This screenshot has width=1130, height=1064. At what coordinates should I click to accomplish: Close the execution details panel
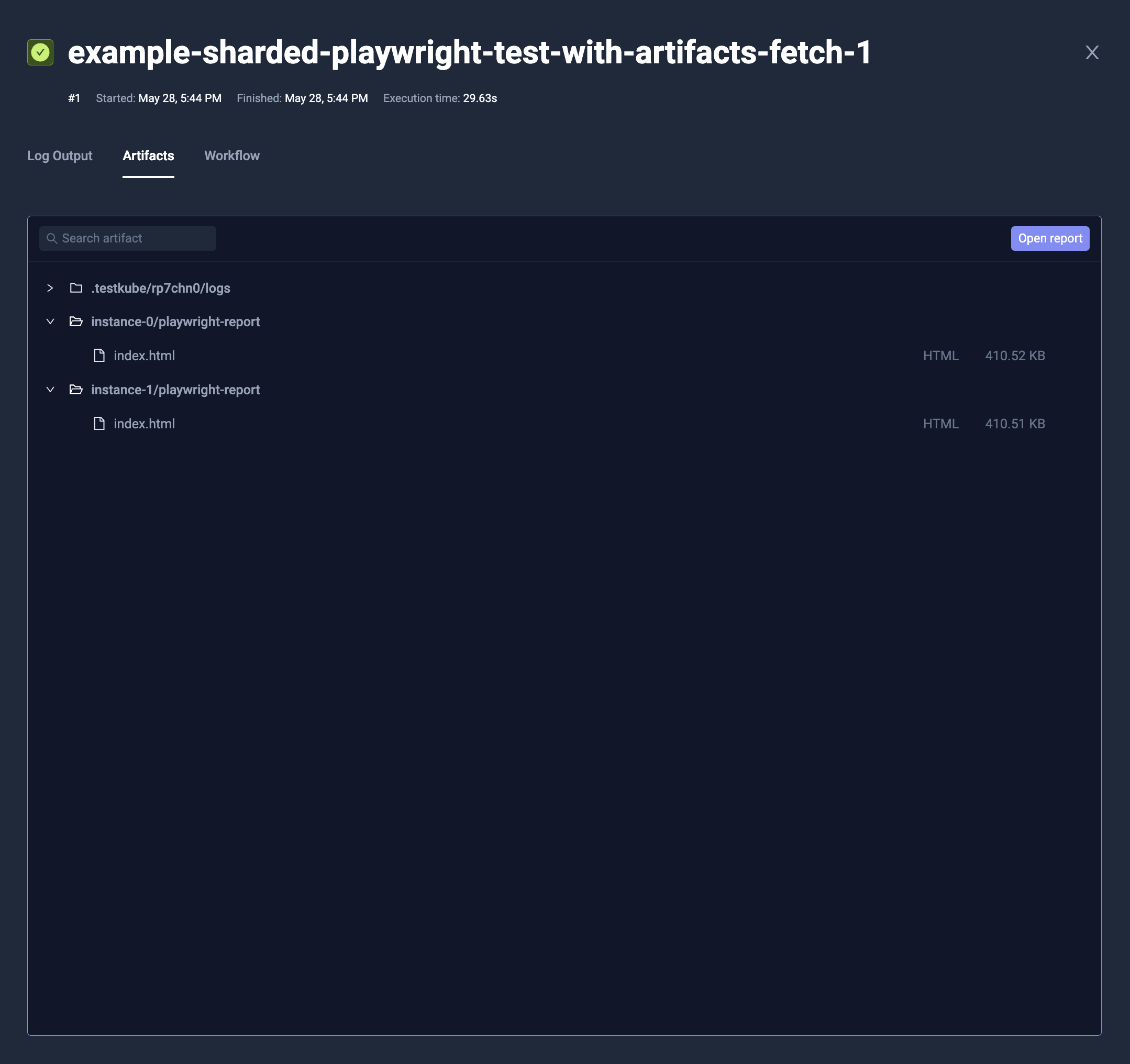point(1092,52)
